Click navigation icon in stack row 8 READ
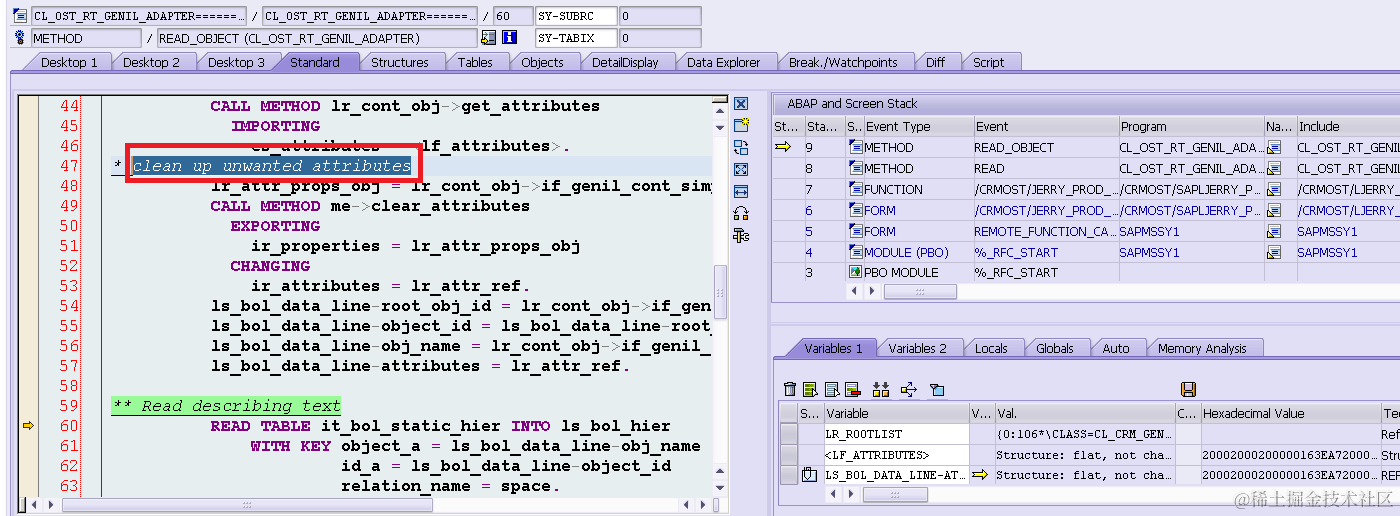This screenshot has height=516, width=1400. click(x=1274, y=169)
